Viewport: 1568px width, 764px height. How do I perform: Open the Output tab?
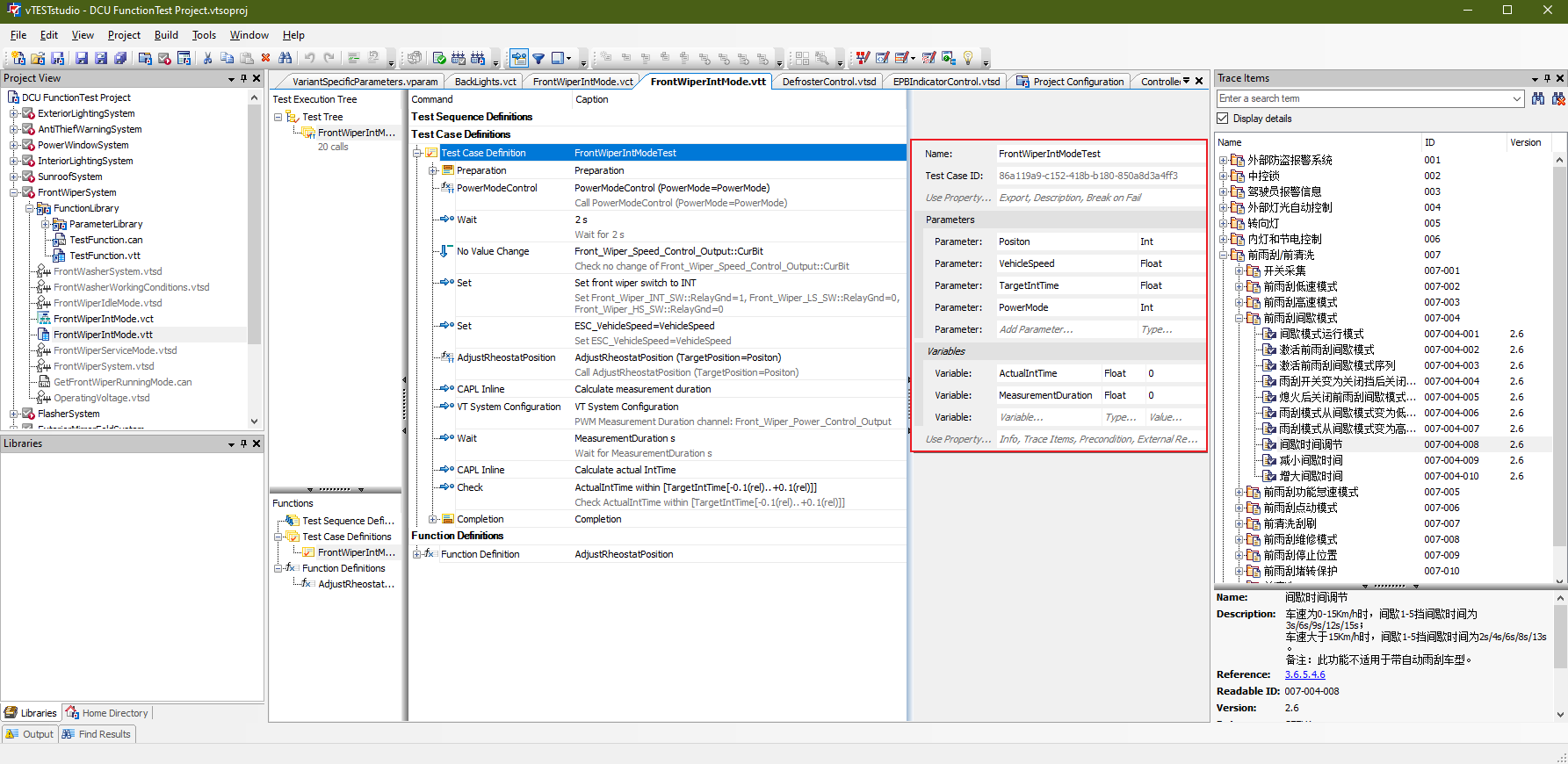[30, 734]
